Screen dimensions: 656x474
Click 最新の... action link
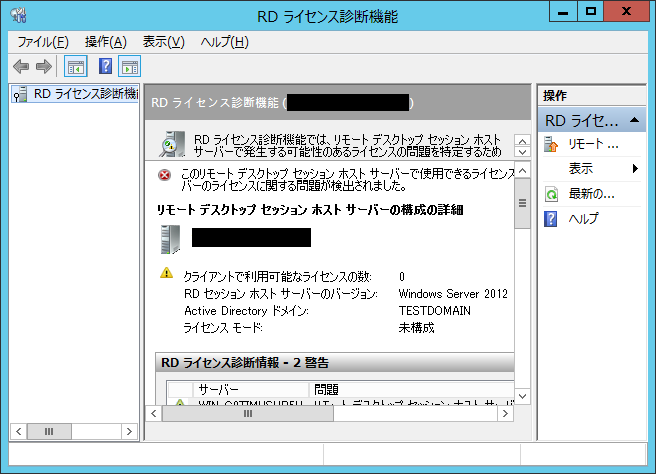(x=591, y=194)
